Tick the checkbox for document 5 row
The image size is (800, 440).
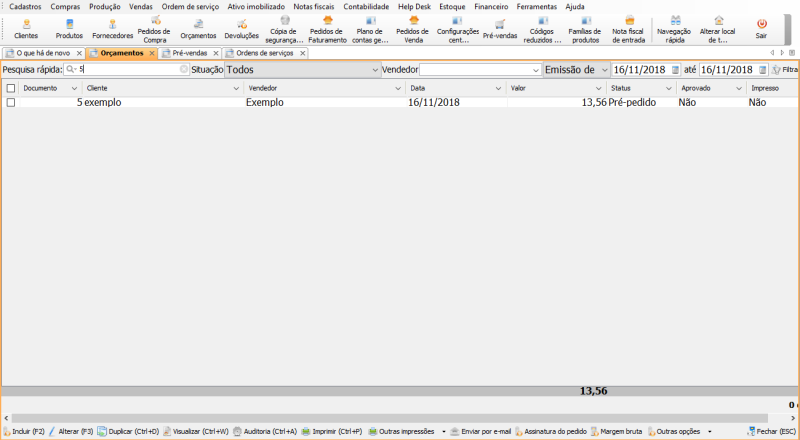[x=11, y=103]
